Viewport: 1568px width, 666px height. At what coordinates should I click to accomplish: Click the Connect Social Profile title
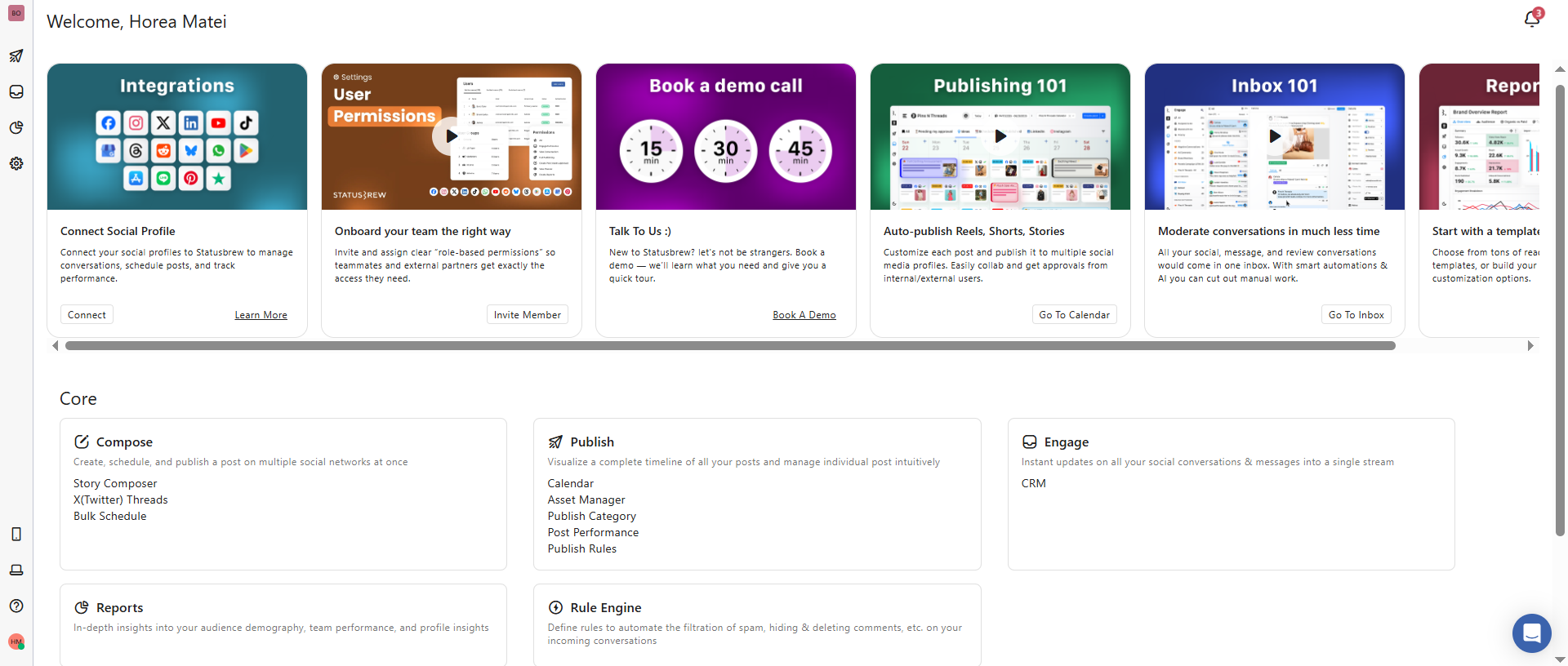pyautogui.click(x=118, y=231)
